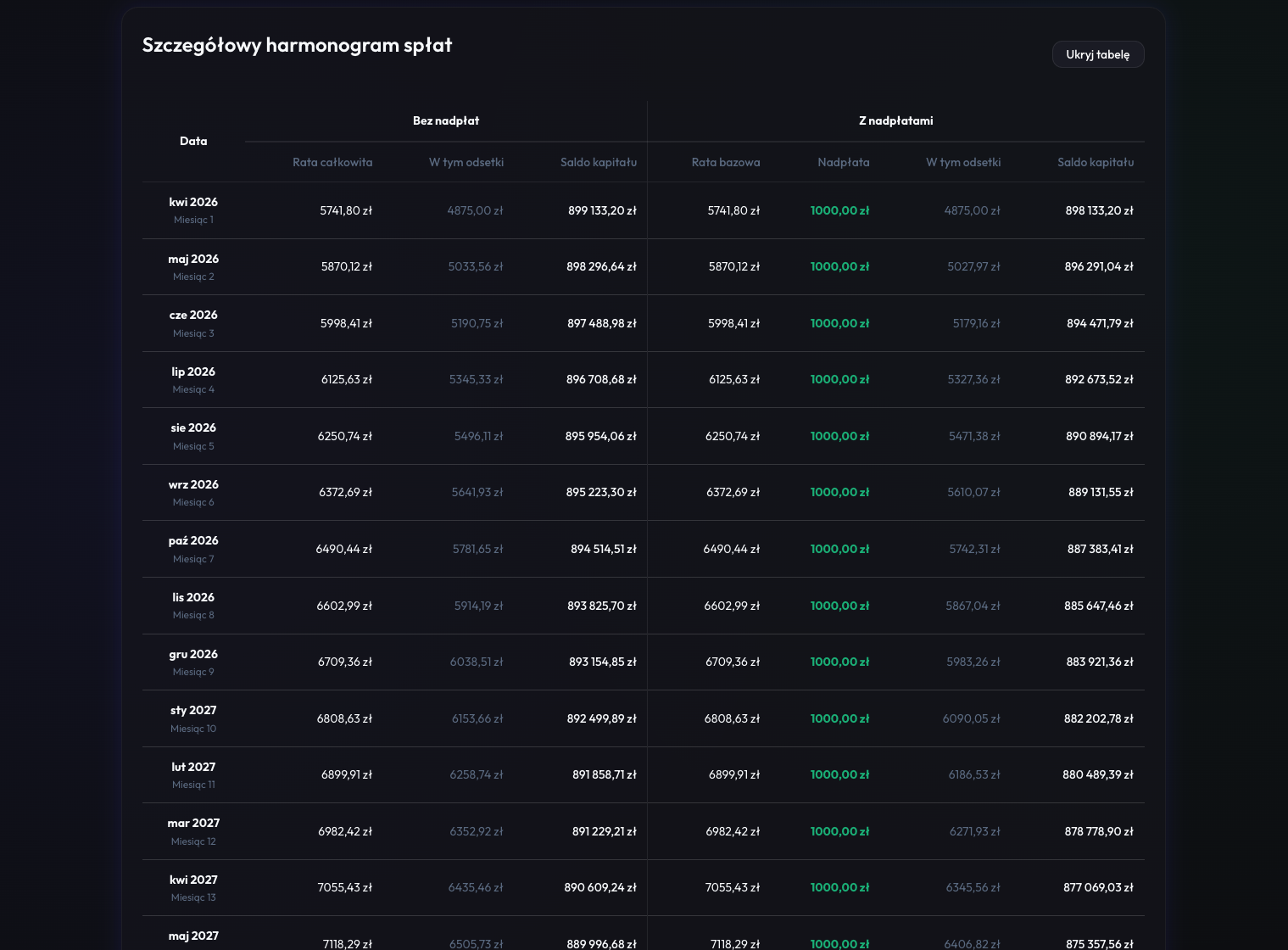Viewport: 1288px width, 950px height.
Task: Click interest value 5345,33 zł in the lip 2026 row
Action: [476, 379]
